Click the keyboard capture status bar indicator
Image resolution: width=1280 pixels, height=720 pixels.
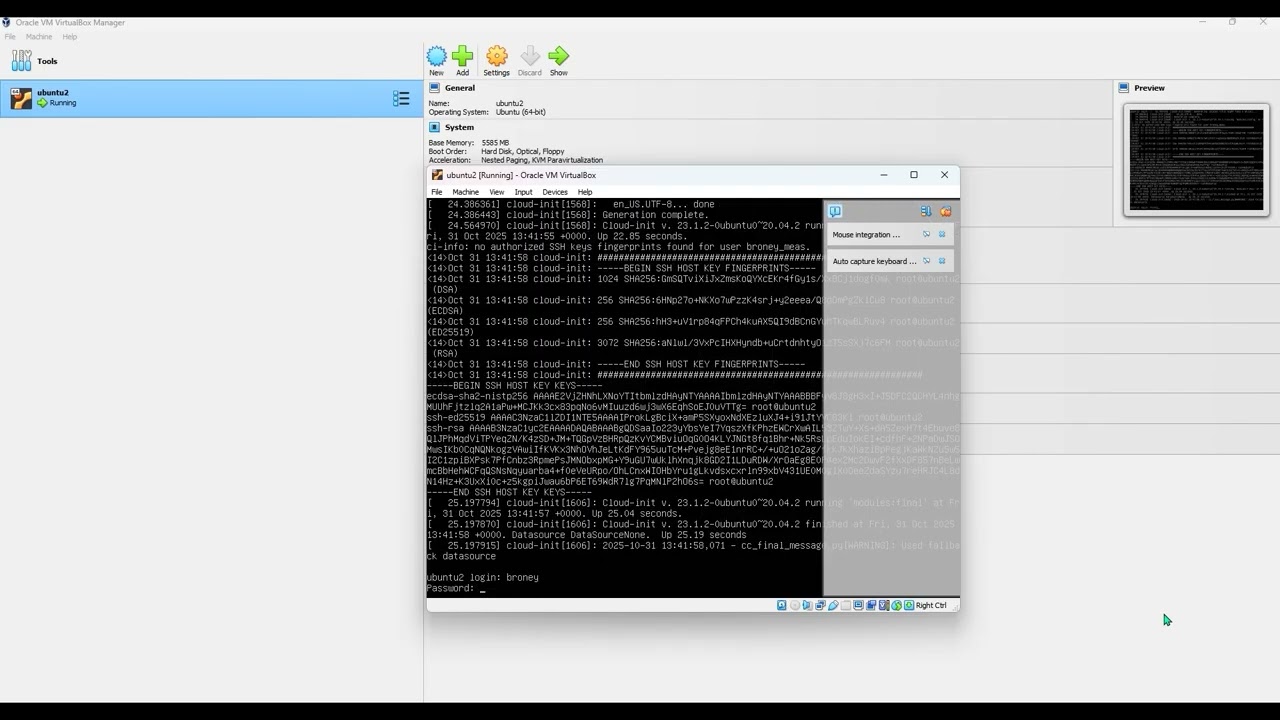point(908,605)
